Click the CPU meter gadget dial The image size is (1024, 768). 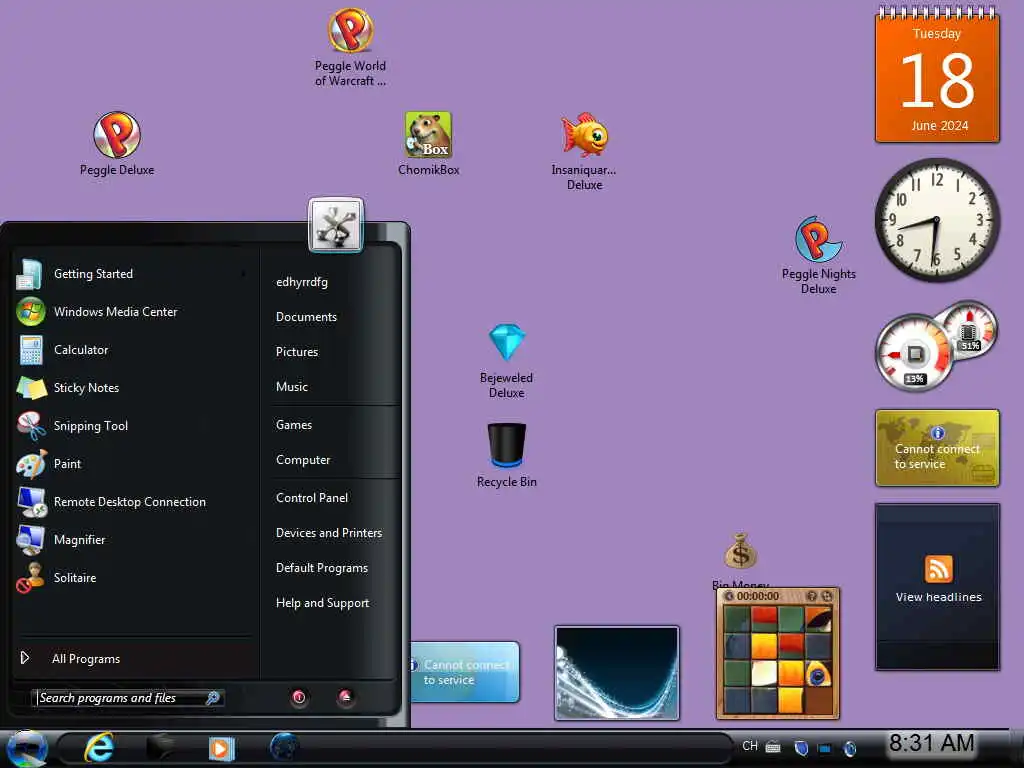[x=916, y=353]
